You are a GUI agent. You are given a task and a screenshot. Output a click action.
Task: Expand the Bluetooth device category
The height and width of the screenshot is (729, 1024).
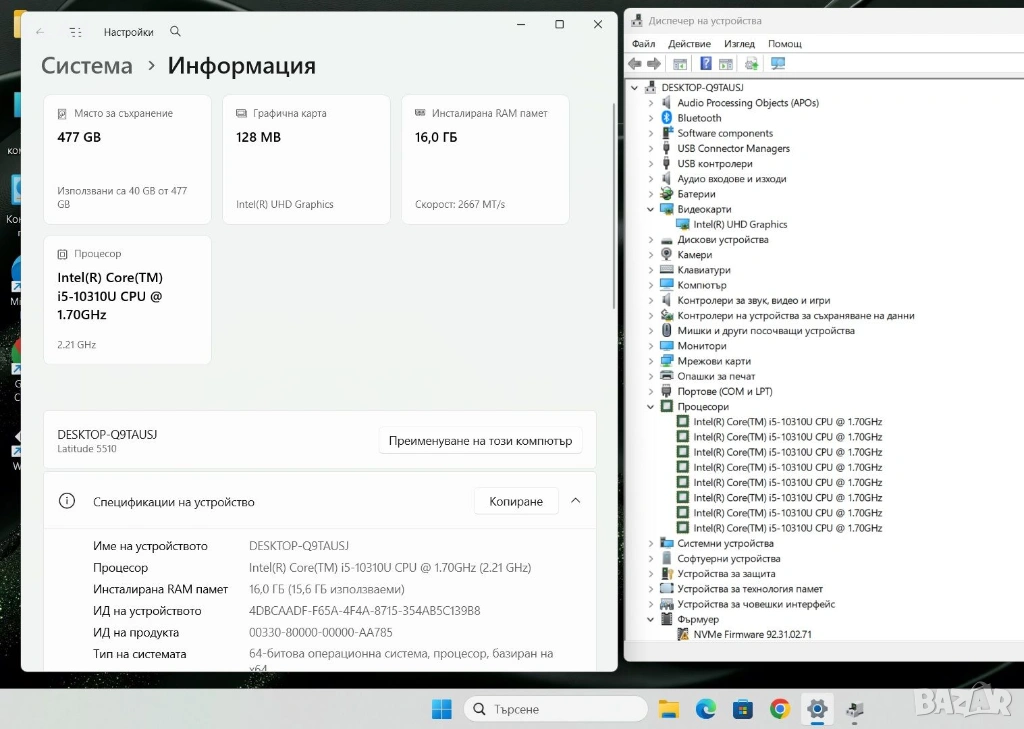coord(651,118)
